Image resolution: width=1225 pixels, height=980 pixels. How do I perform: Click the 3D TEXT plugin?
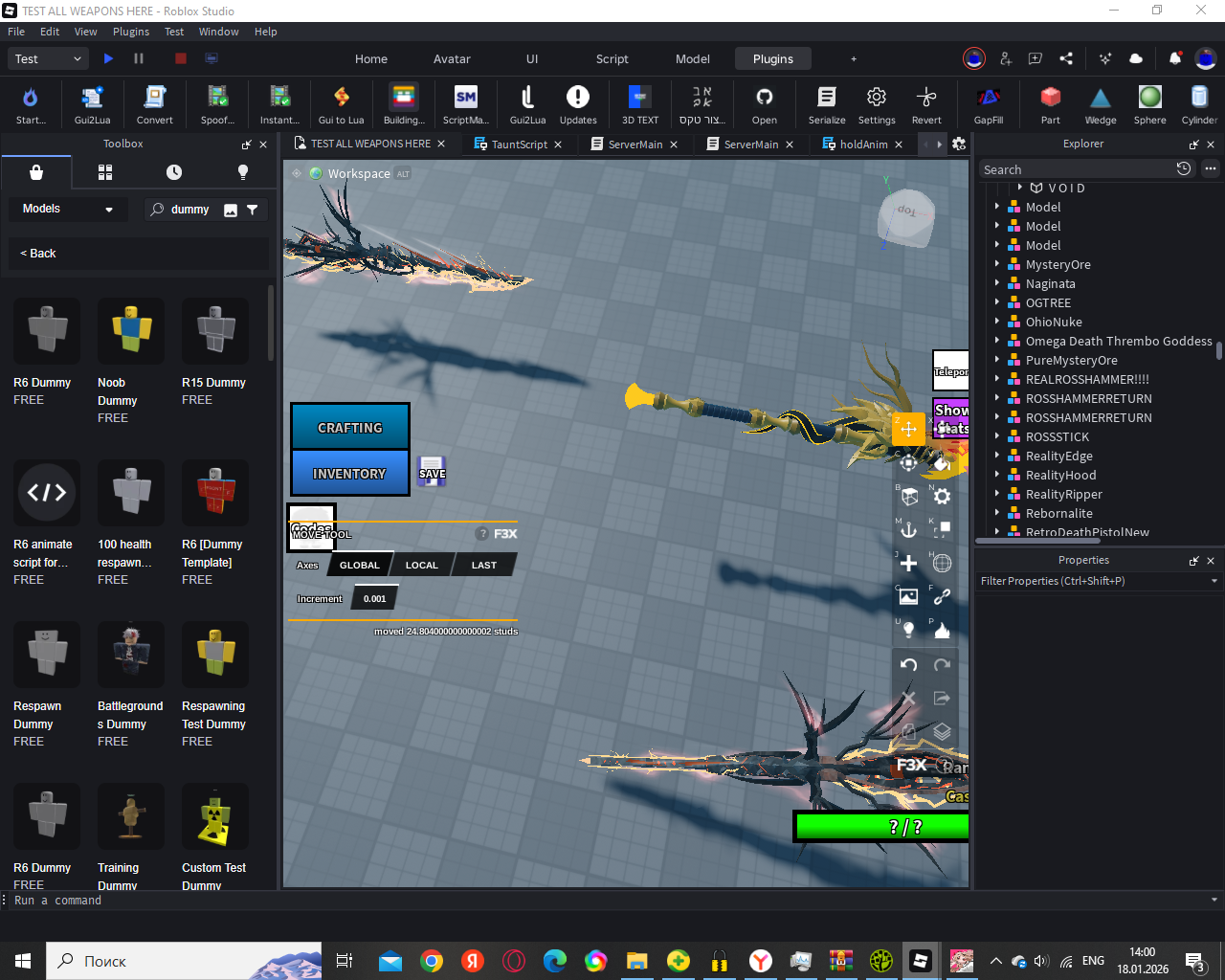(x=640, y=104)
